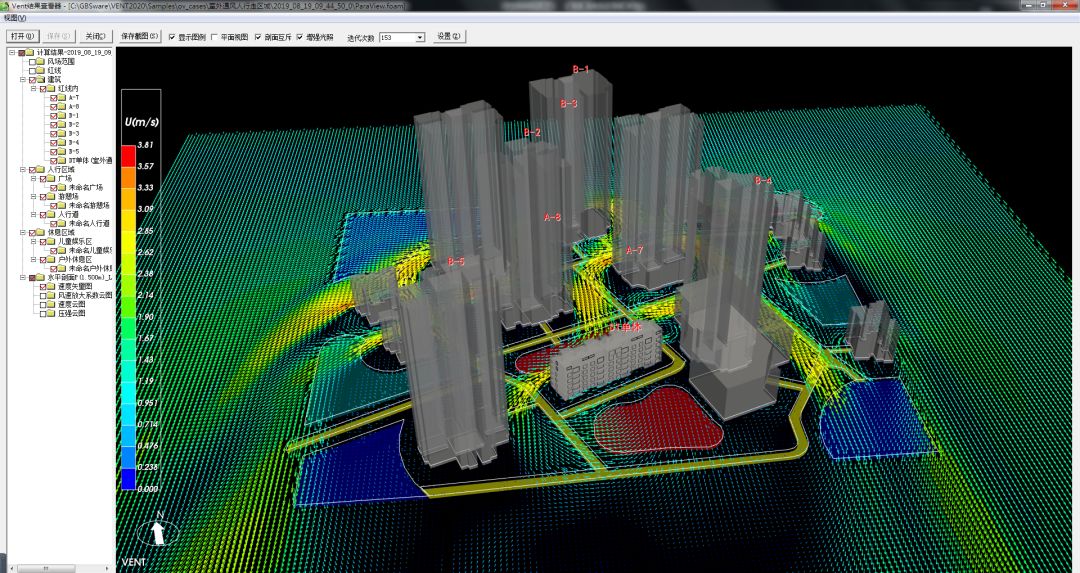This screenshot has width=1080, height=573.
Task: Click the red top segment of velocity legend
Action: (129, 155)
